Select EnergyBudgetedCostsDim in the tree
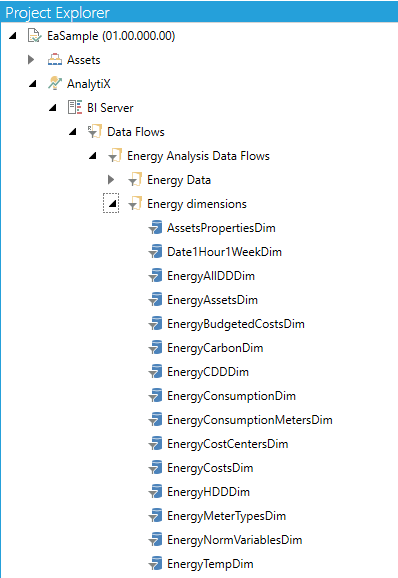Viewport: 398px width, 578px height. click(x=236, y=324)
